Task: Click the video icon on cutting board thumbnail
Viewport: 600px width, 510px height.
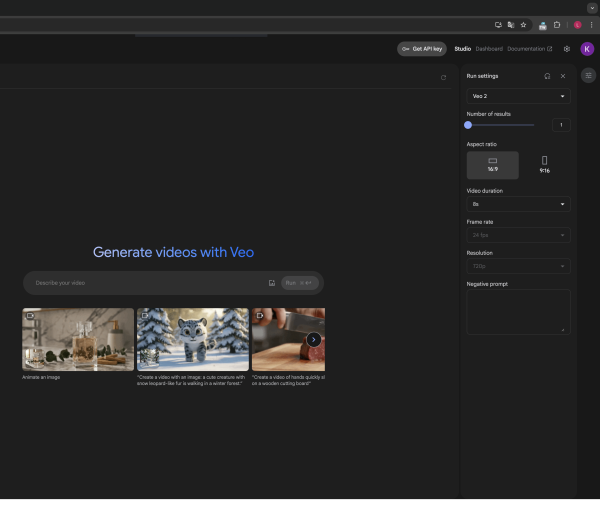Action: (259, 316)
